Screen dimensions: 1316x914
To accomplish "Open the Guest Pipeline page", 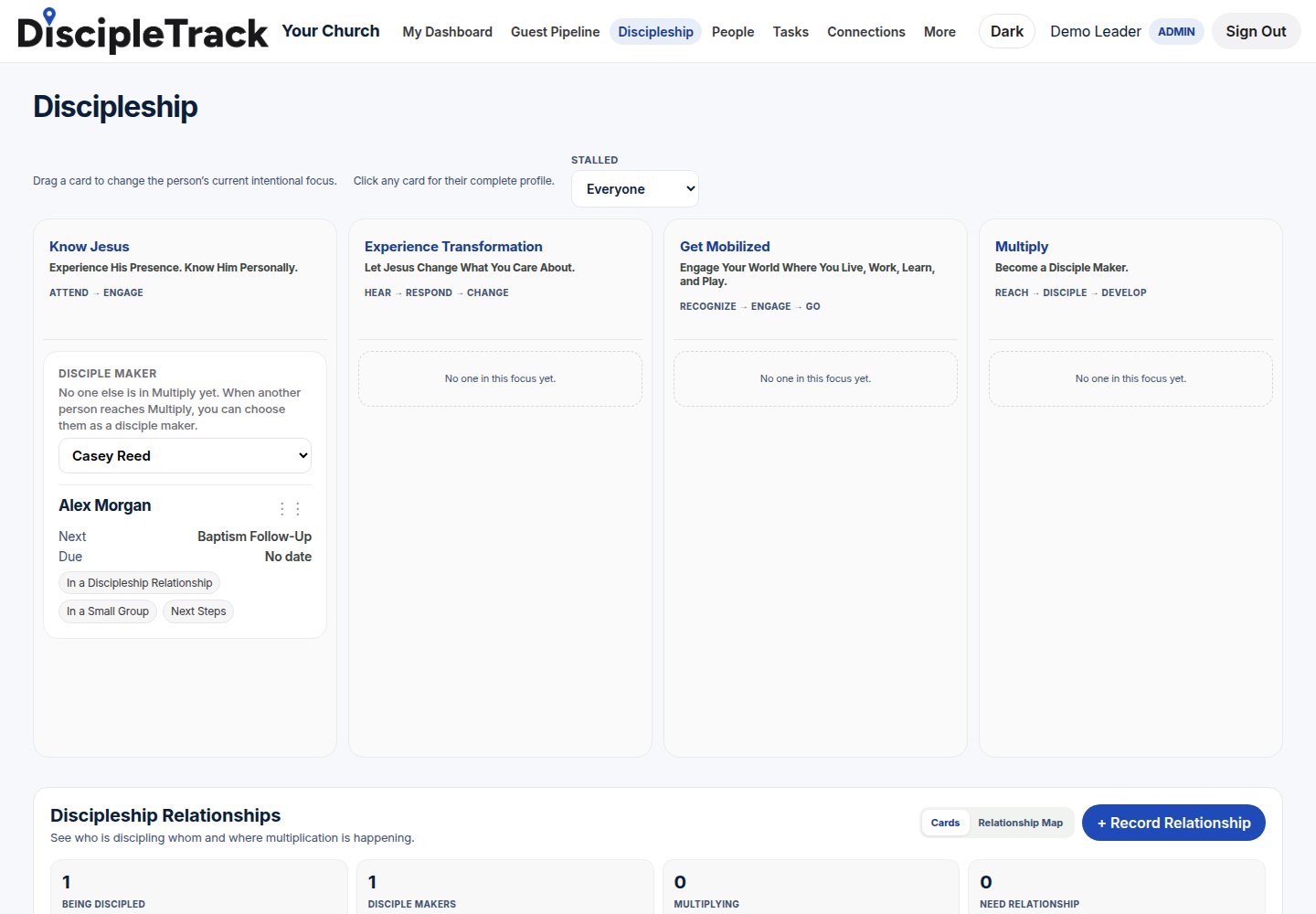I will coord(555,32).
